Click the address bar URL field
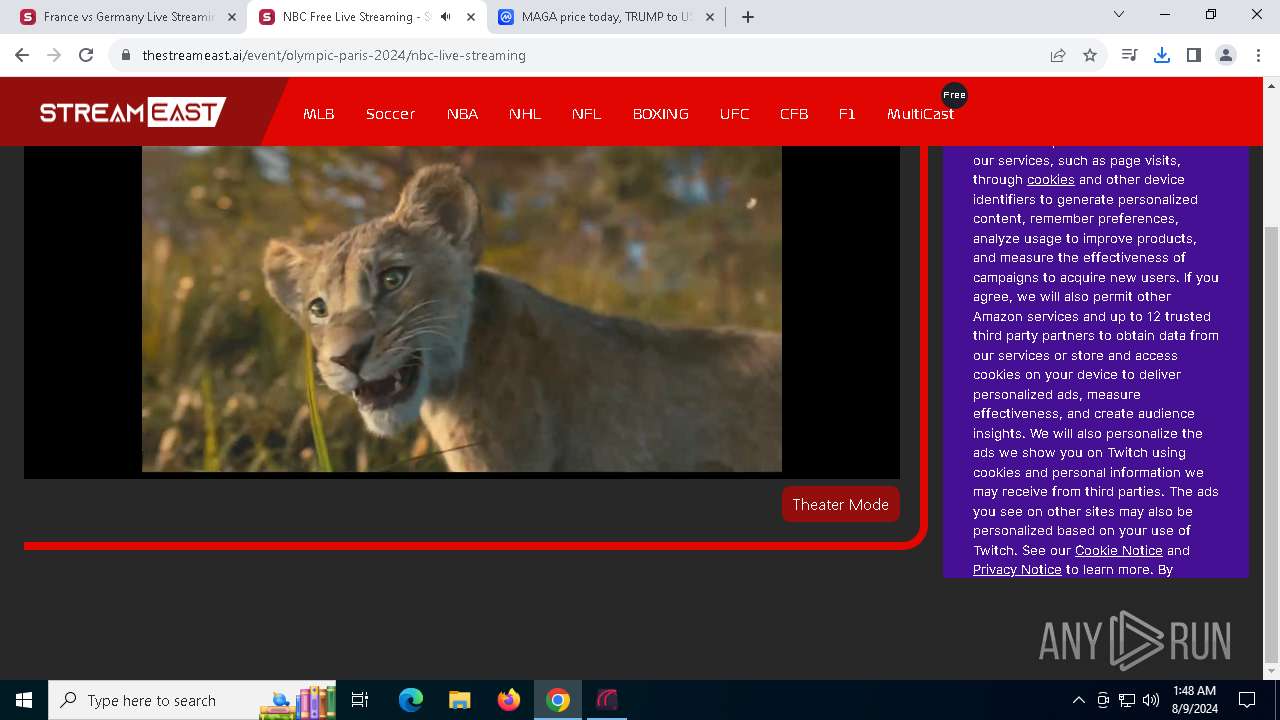 click(590, 55)
